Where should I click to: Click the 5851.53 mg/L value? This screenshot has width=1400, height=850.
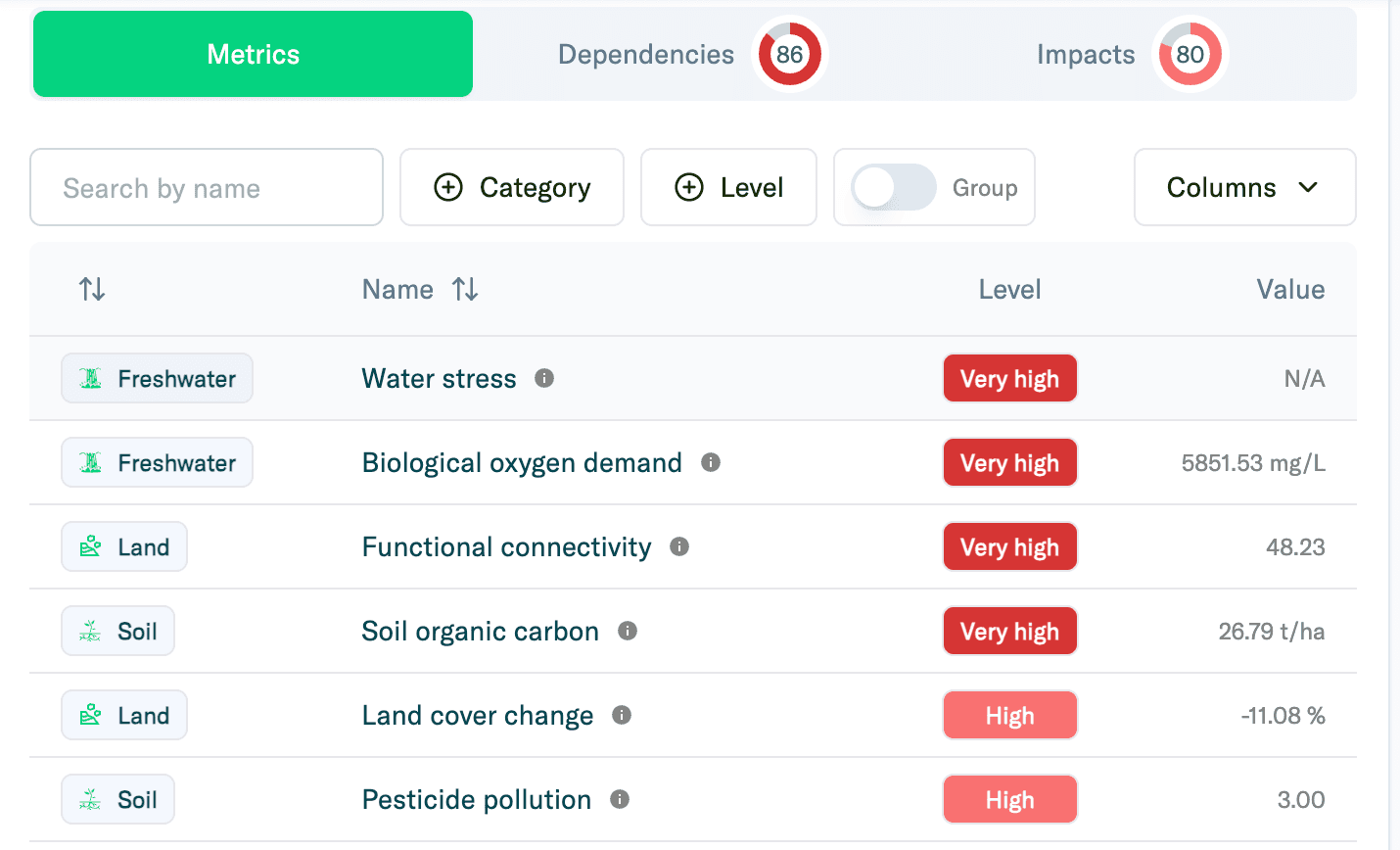1253,462
